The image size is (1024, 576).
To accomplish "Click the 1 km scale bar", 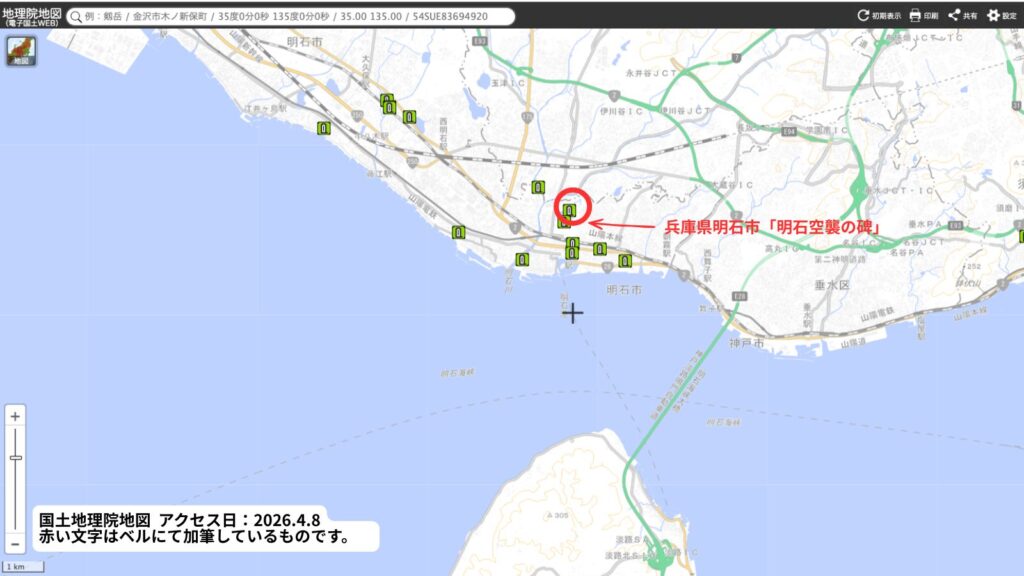I will pos(22,567).
